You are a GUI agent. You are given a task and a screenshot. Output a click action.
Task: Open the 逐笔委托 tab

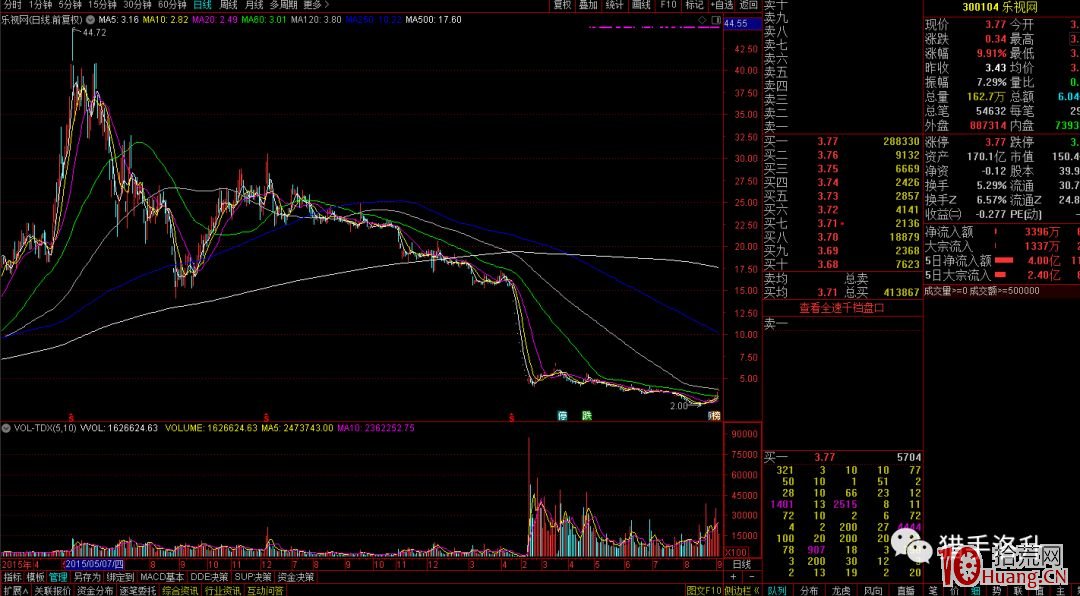138,590
